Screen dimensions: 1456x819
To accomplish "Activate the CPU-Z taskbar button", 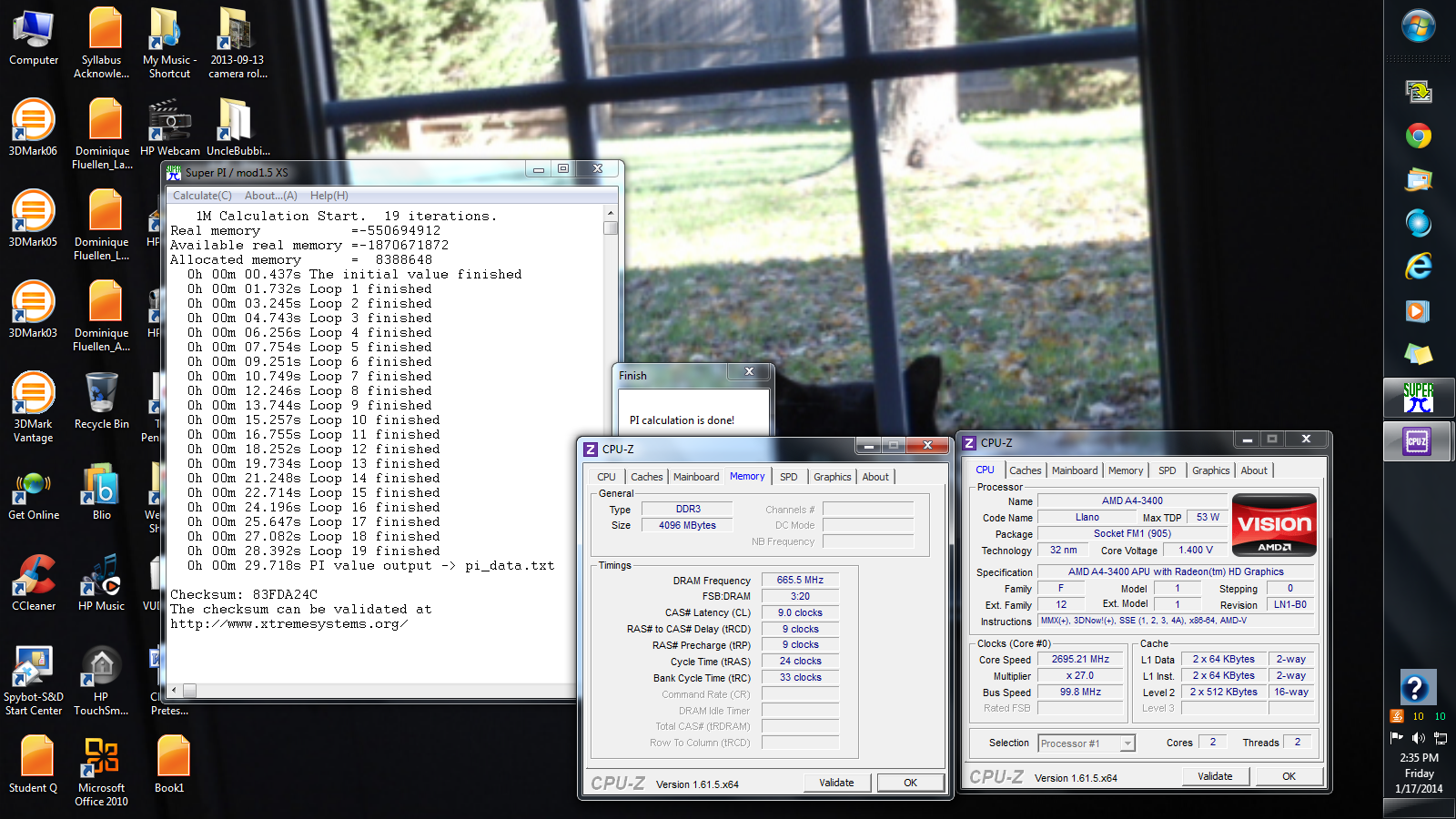I will point(1419,441).
